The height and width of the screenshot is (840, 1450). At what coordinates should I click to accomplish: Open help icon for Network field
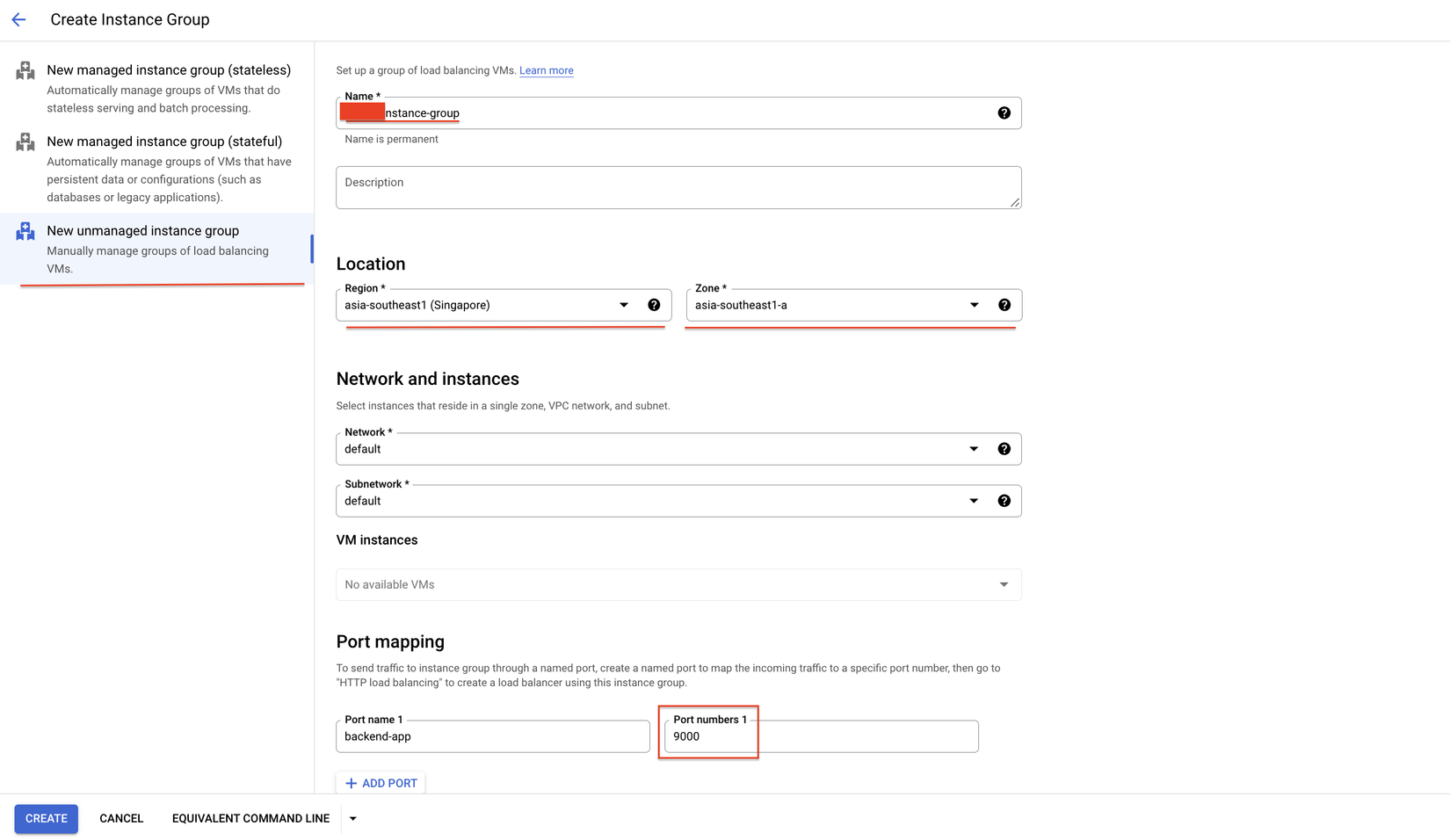(x=1004, y=449)
